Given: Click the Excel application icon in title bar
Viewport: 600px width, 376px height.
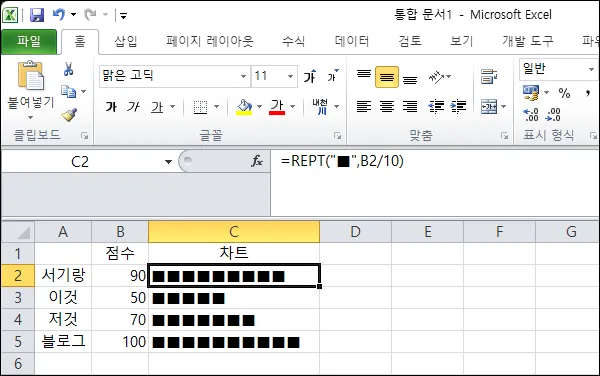Looking at the screenshot, I should [10, 15].
